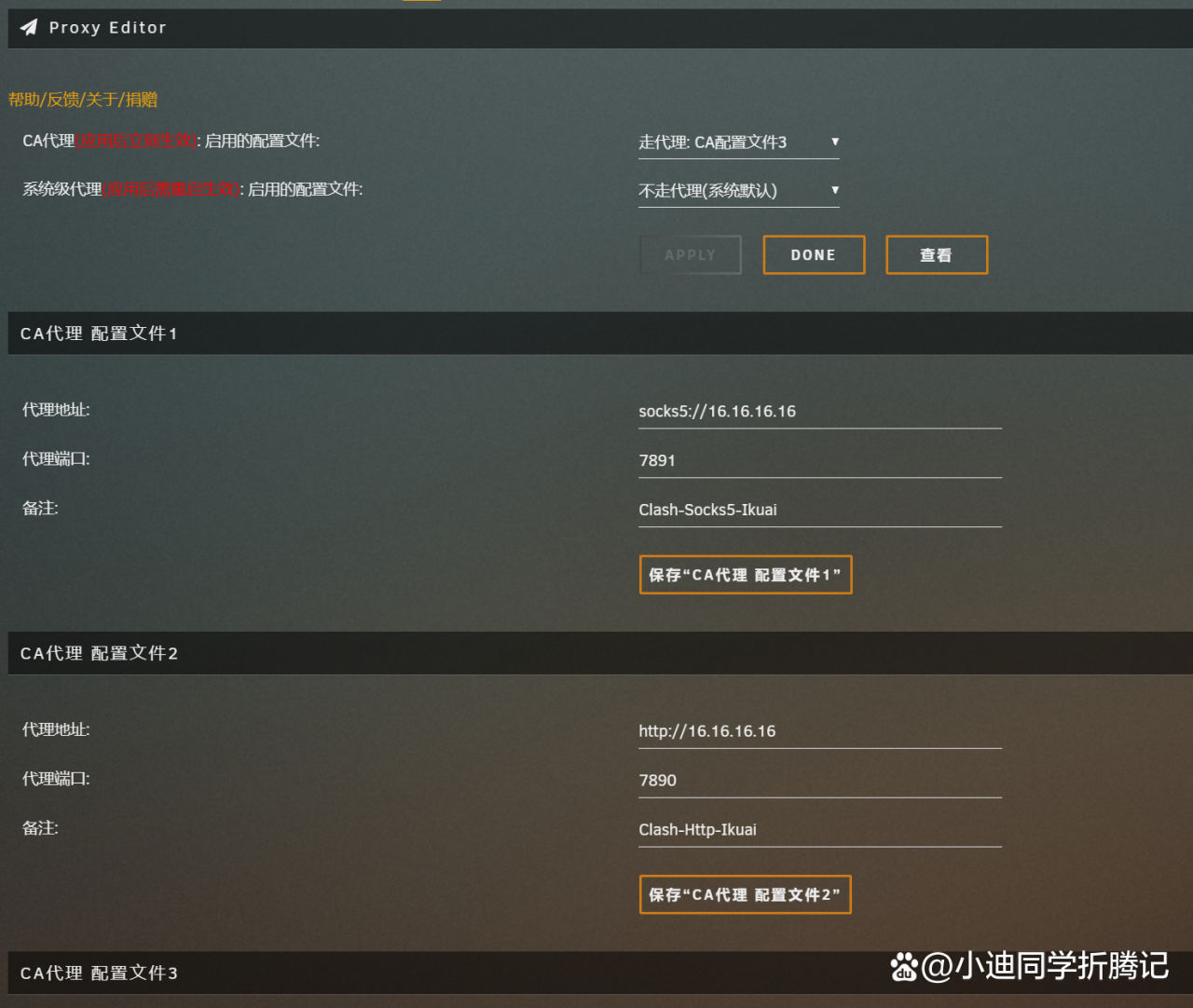The image size is (1193, 1008).
Task: Click the 代理端口 label in 配置文件1
Action: pyautogui.click(x=56, y=459)
